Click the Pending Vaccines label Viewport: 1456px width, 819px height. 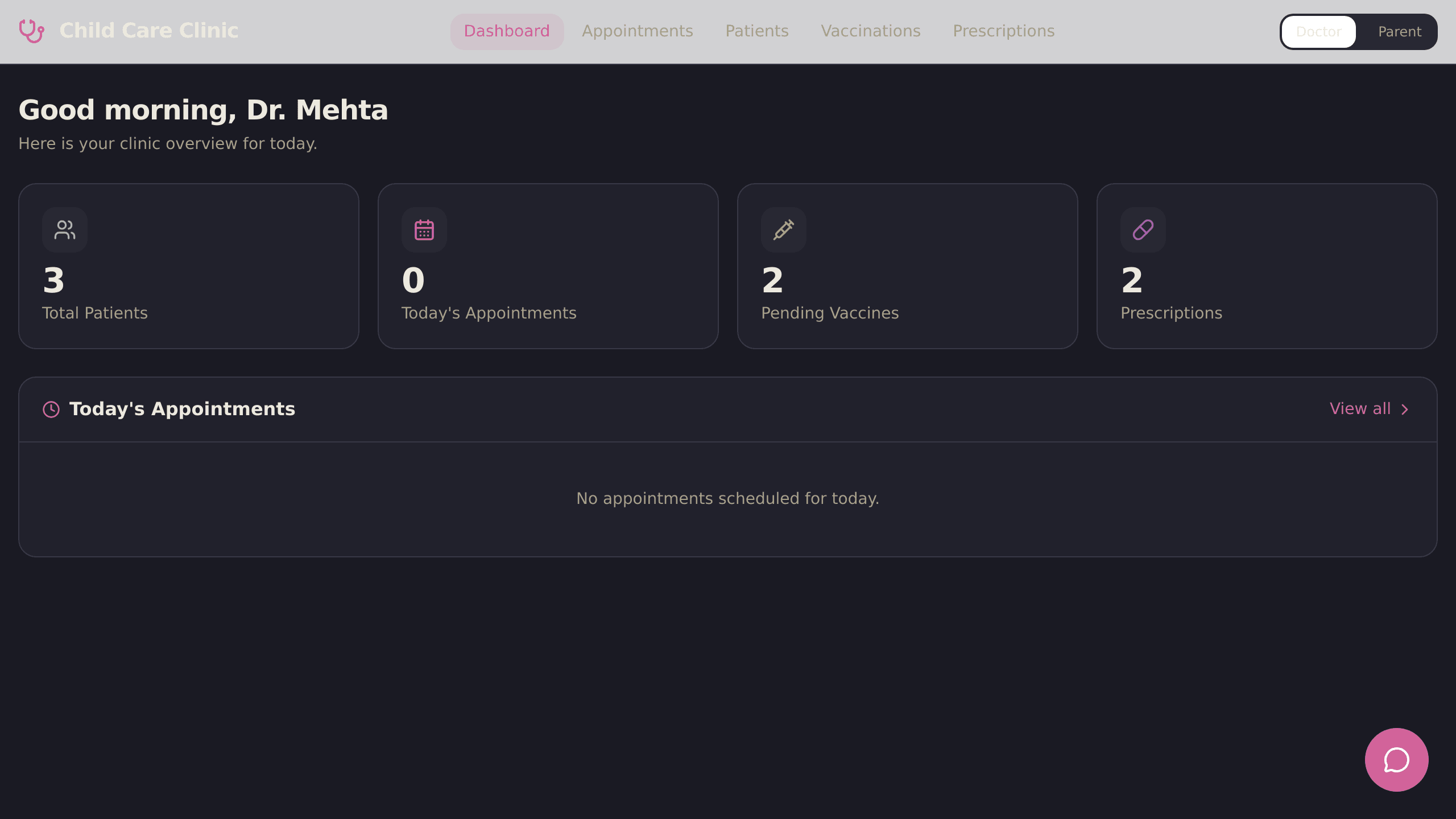click(x=830, y=313)
